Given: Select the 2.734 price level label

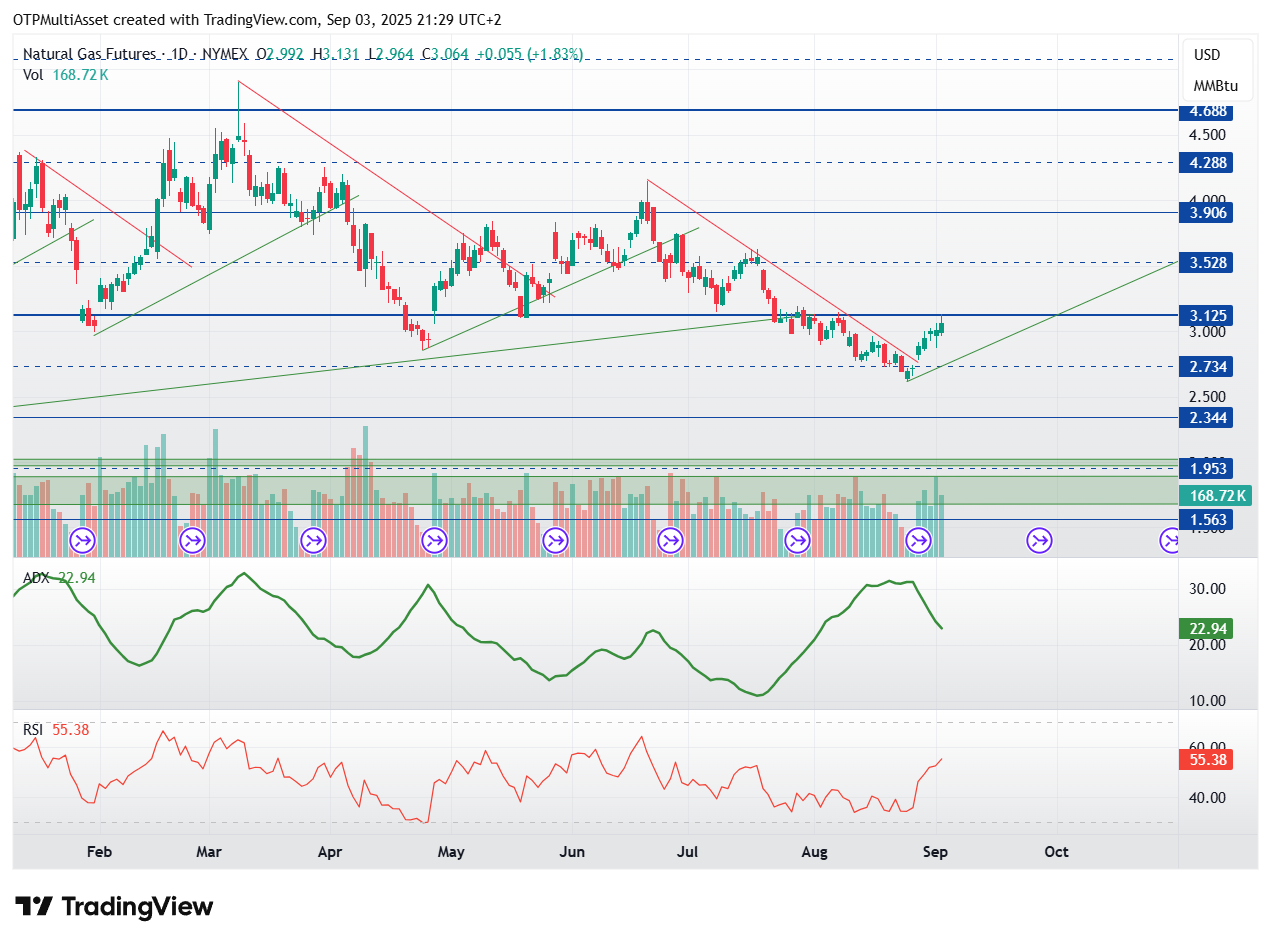Looking at the screenshot, I should tap(1205, 367).
